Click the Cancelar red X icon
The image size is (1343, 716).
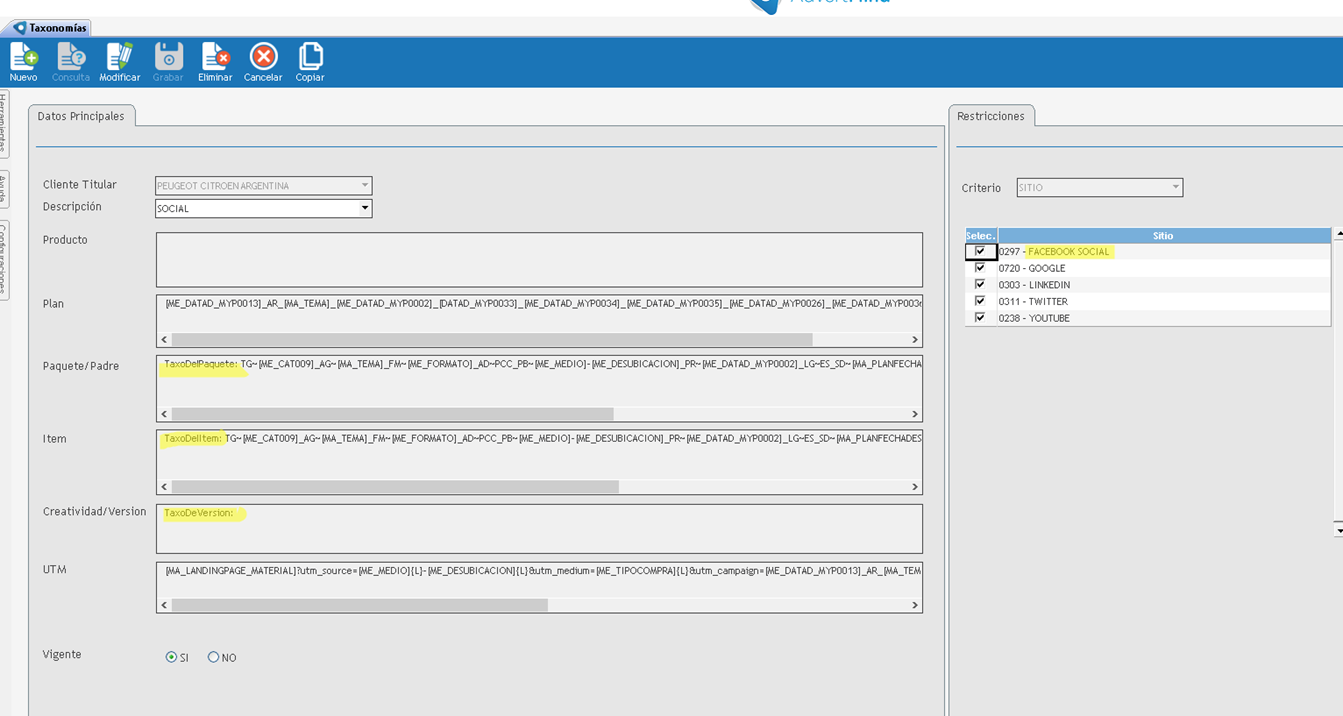point(263,57)
